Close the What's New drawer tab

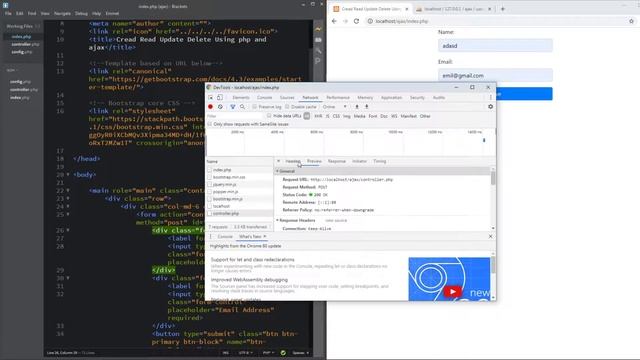coord(264,237)
